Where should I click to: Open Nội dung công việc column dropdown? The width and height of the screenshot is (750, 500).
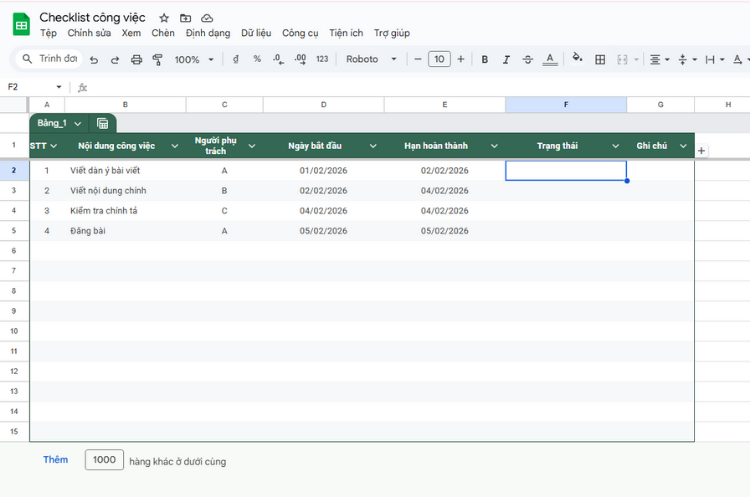[x=175, y=146]
